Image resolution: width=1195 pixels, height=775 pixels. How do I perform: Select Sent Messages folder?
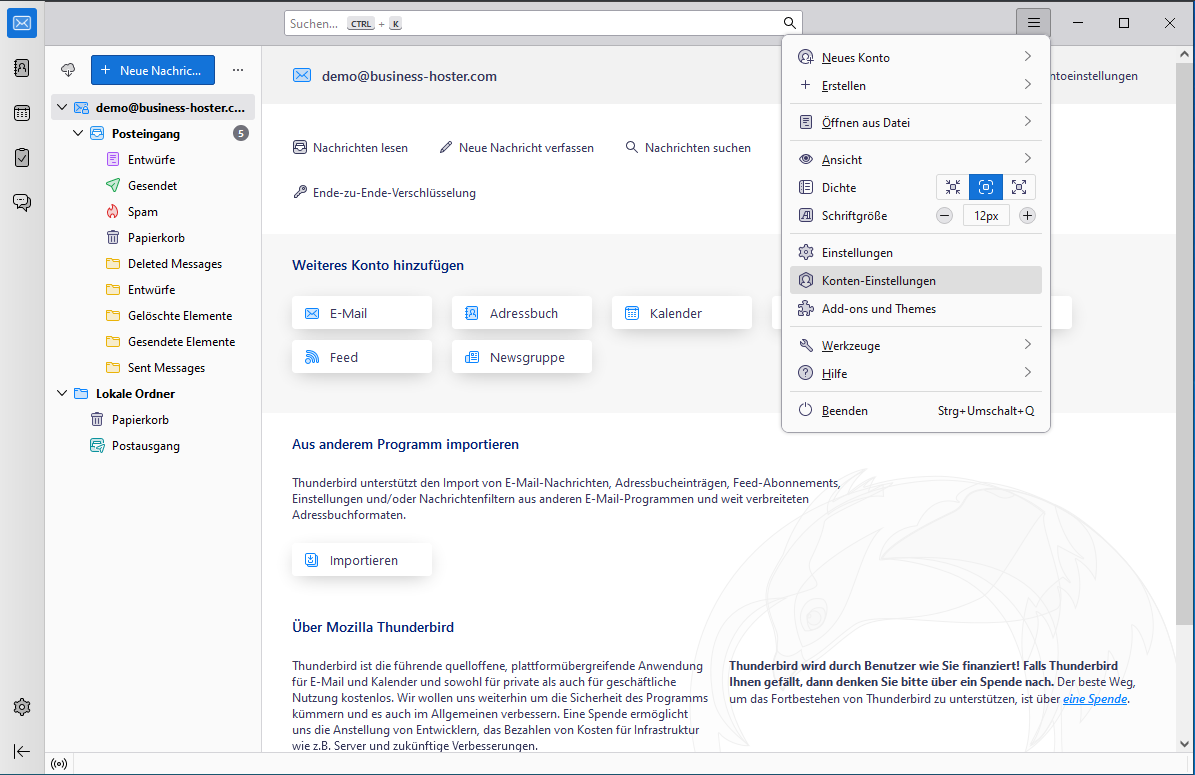[153, 367]
